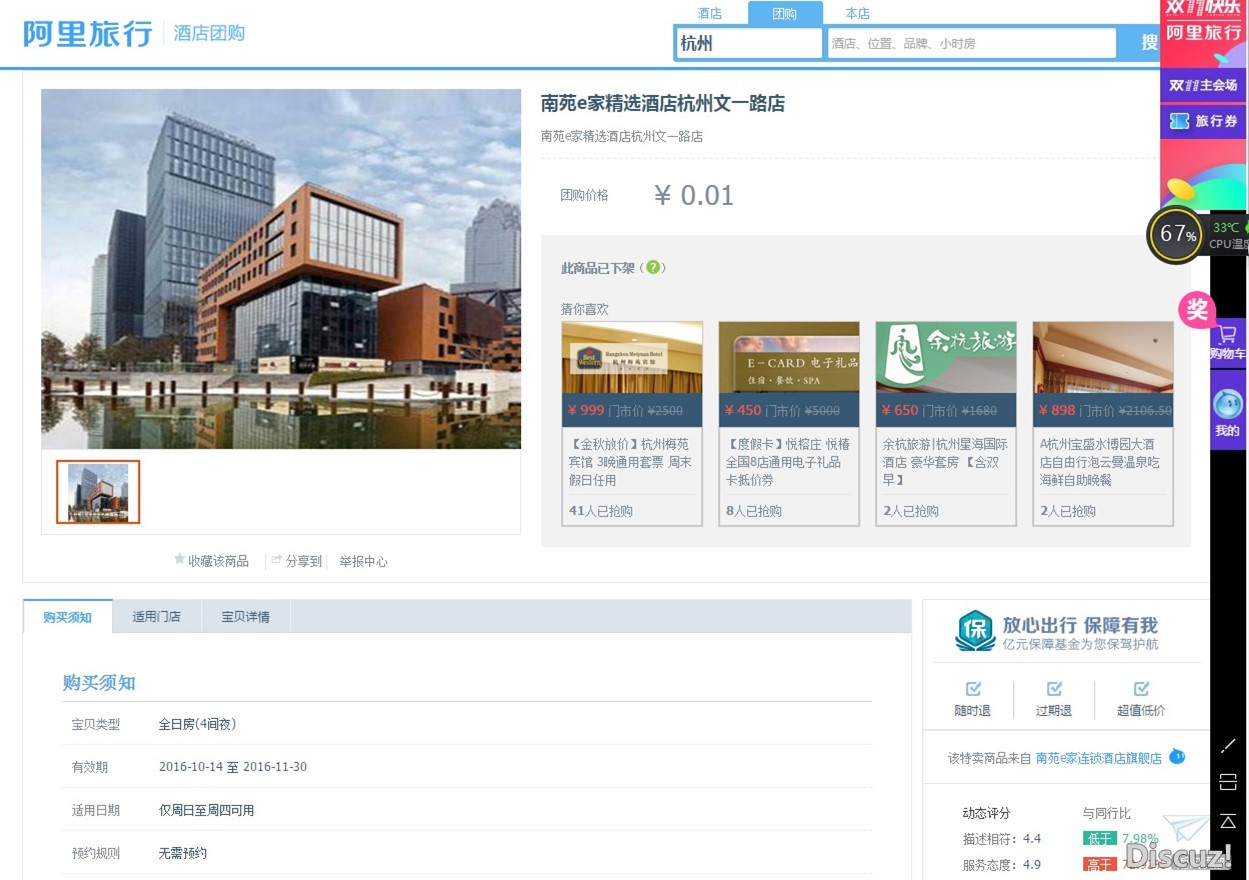Click the back-to-top arrow icon

click(x=1229, y=821)
